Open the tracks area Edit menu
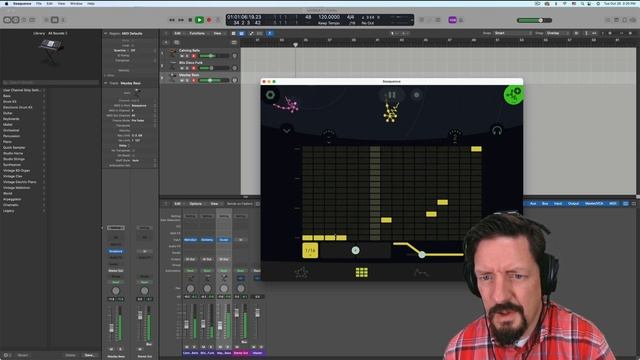The width and height of the screenshot is (640, 360). pyautogui.click(x=178, y=33)
